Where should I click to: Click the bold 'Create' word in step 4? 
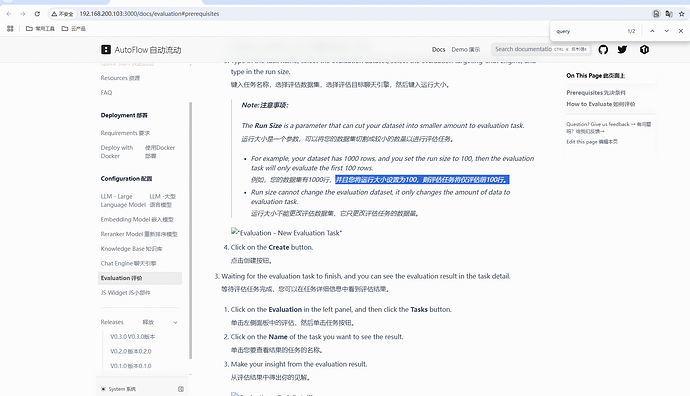point(279,247)
